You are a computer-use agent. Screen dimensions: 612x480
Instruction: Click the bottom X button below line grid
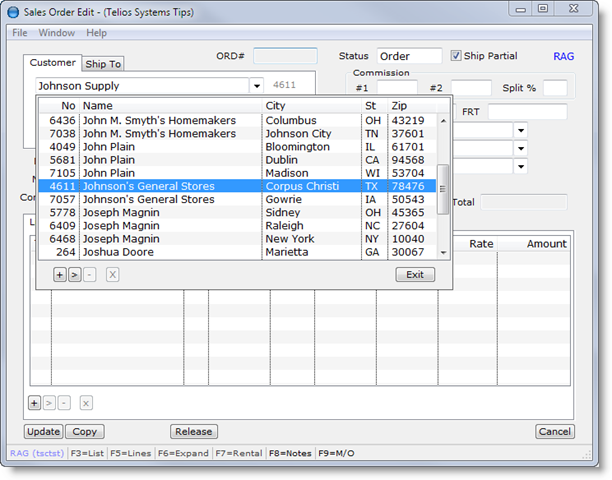point(86,402)
